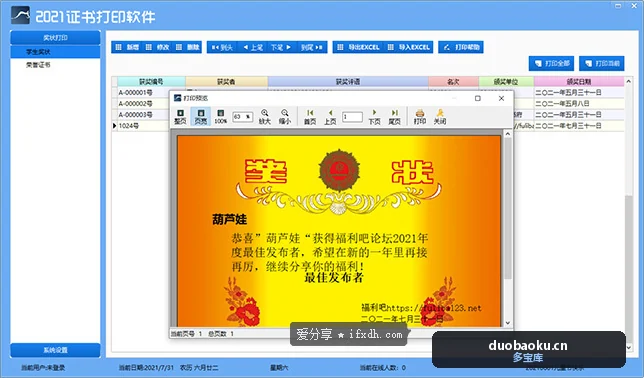644x378 pixels.
Task: Click the 新增 add record button
Action: (x=127, y=47)
